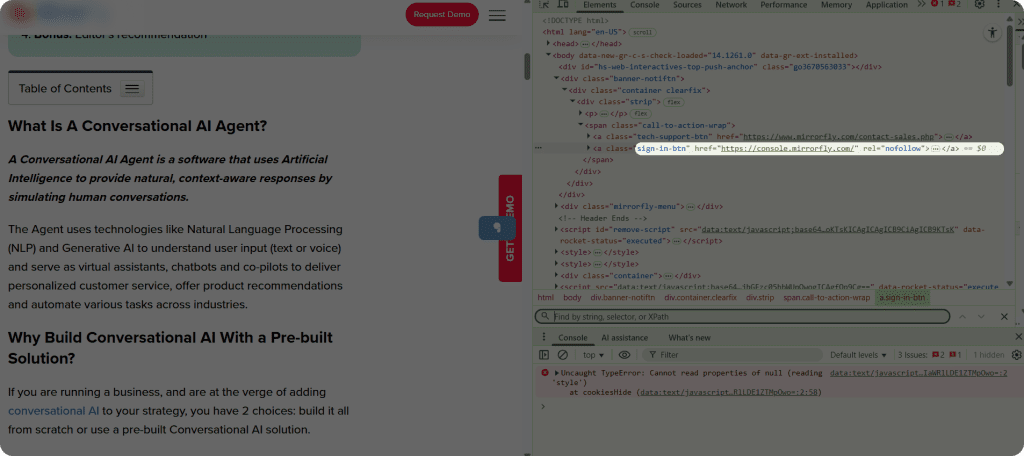This screenshot has height=456, width=1024.
Task: Open the console.mirrorfly.com href link
Action: (788, 148)
